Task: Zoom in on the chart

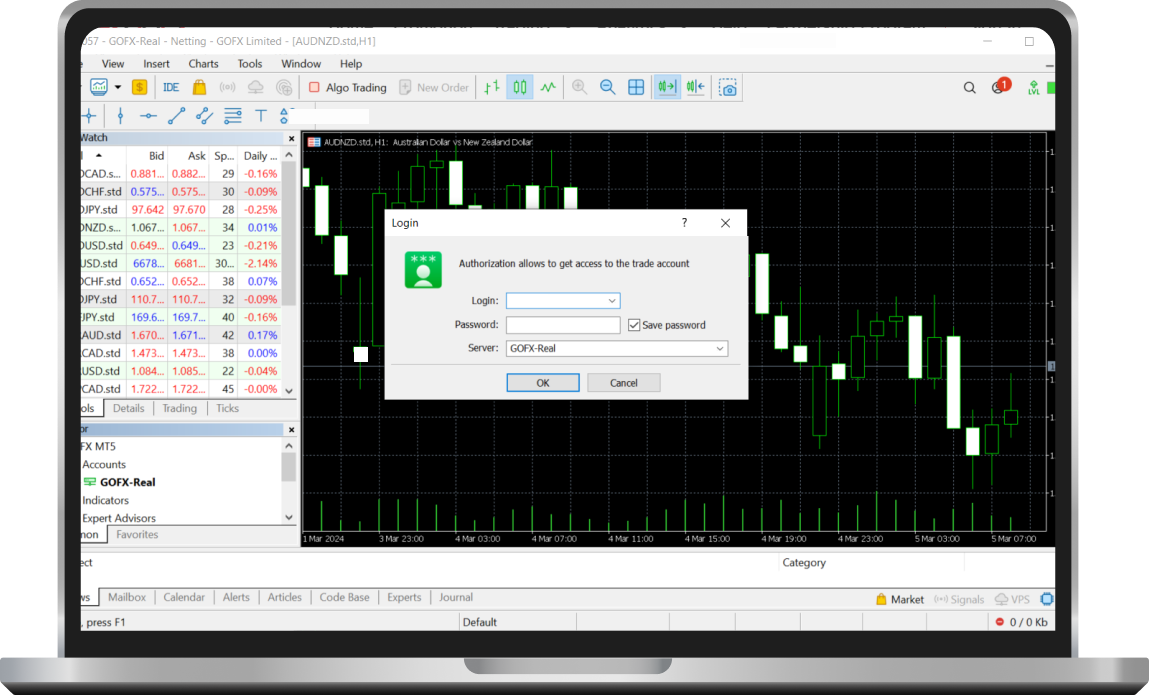Action: 579,87
